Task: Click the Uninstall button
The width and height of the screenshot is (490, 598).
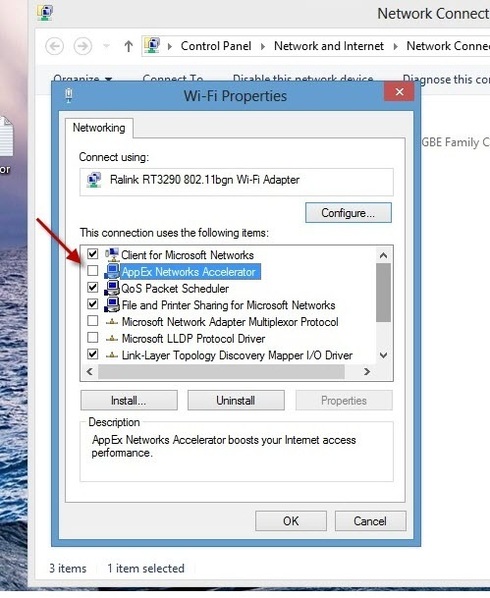Action: (x=236, y=400)
